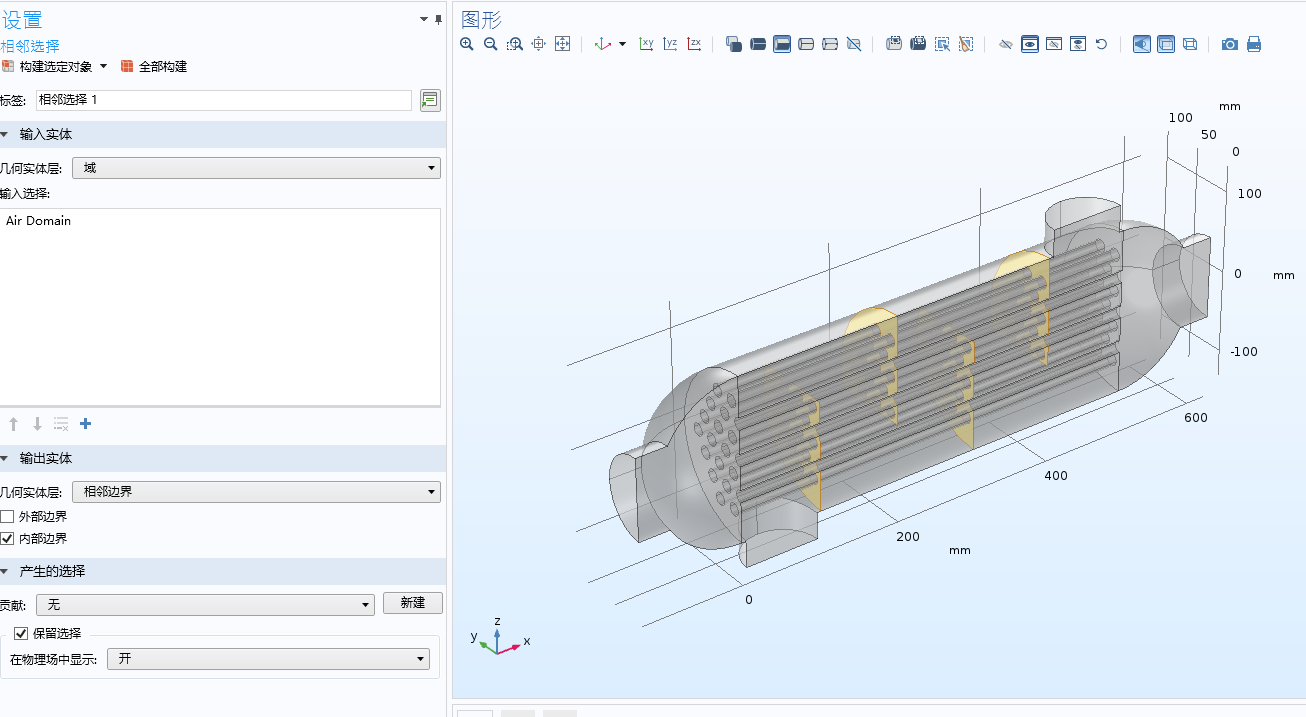Open the 构建选定对象 dropdown arrow
1306x717 pixels.
pos(103,66)
